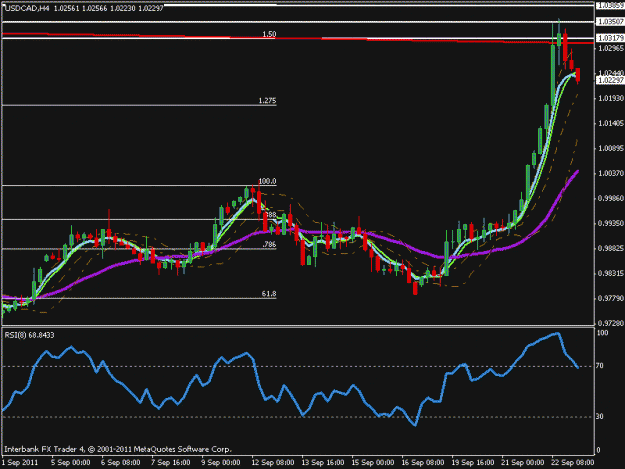Select the 5 Sep 00:00 time label
The image size is (625, 469).
(71, 463)
